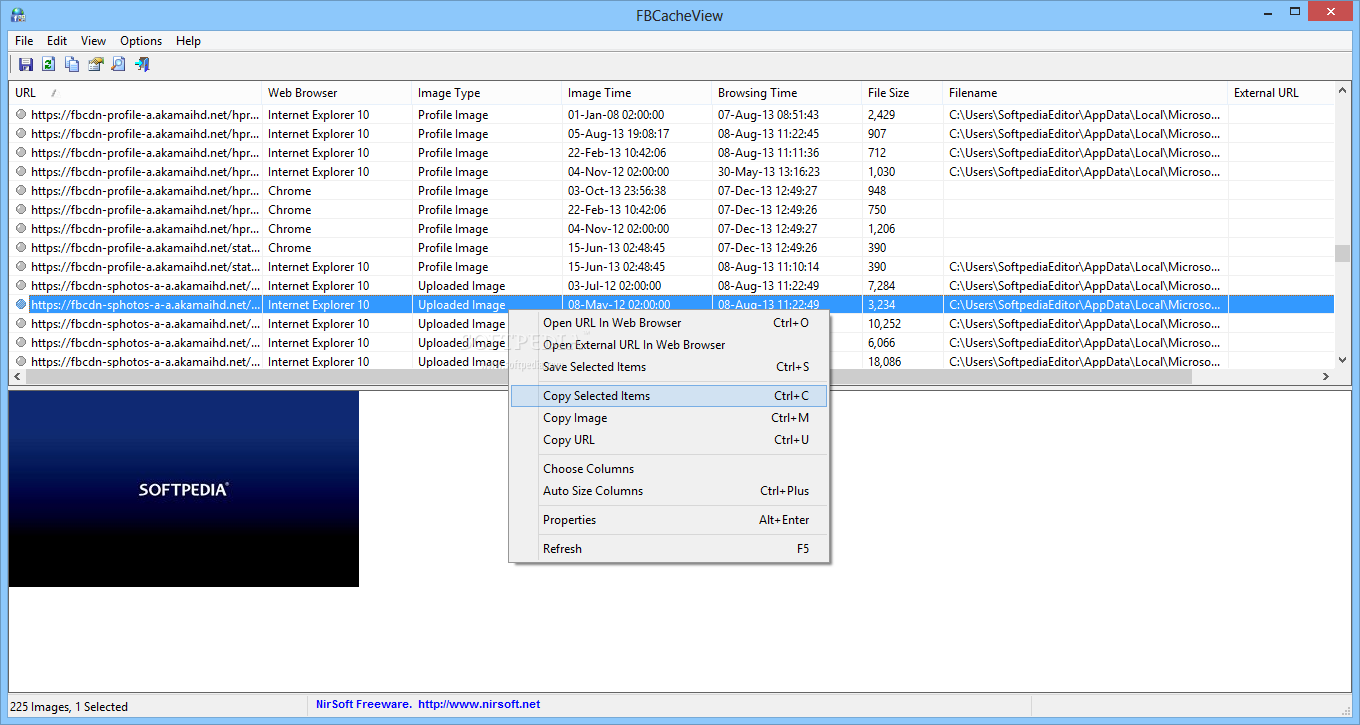Click the 08-May-12 02:00:00 cell in selected row
Image resolution: width=1360 pixels, height=725 pixels.
coord(618,305)
